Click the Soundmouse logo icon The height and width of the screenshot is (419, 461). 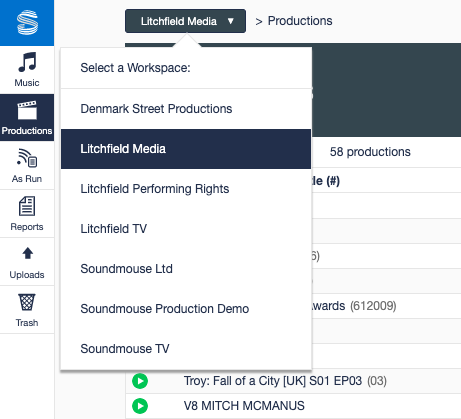click(27, 22)
